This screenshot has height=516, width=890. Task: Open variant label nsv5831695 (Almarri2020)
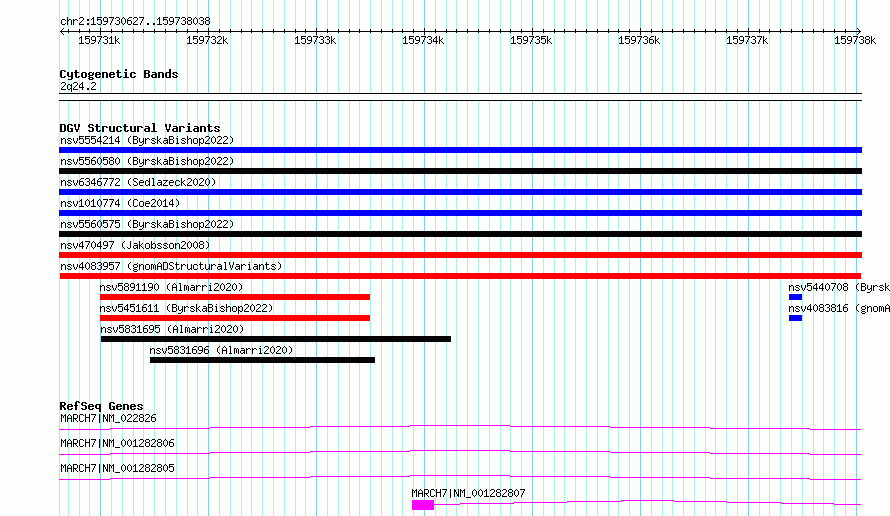coord(172,329)
